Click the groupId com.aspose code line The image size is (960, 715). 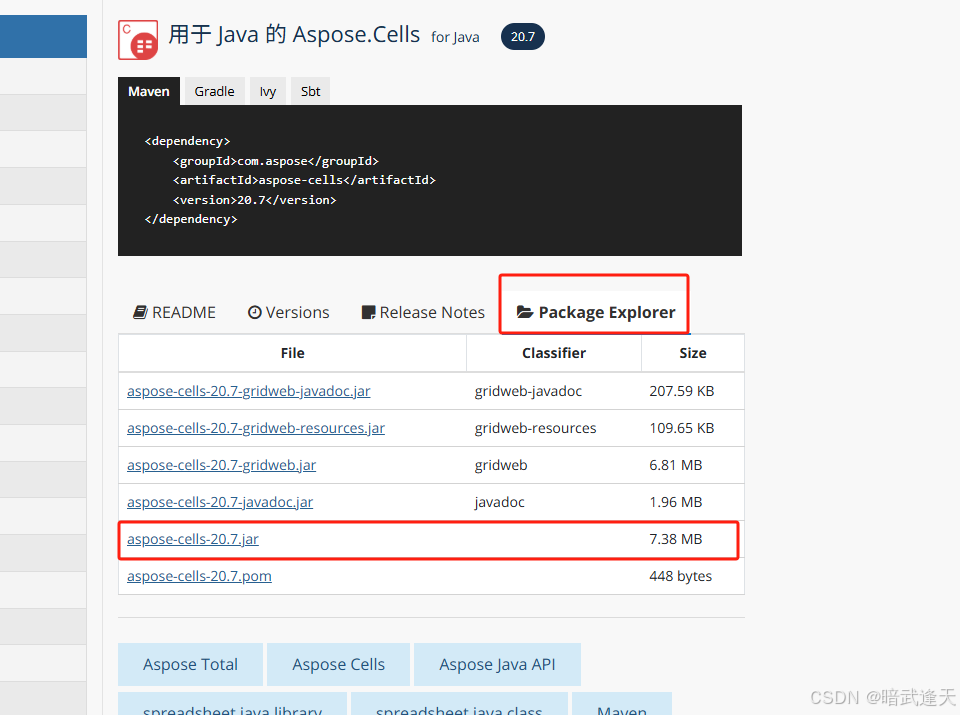click(x=276, y=161)
